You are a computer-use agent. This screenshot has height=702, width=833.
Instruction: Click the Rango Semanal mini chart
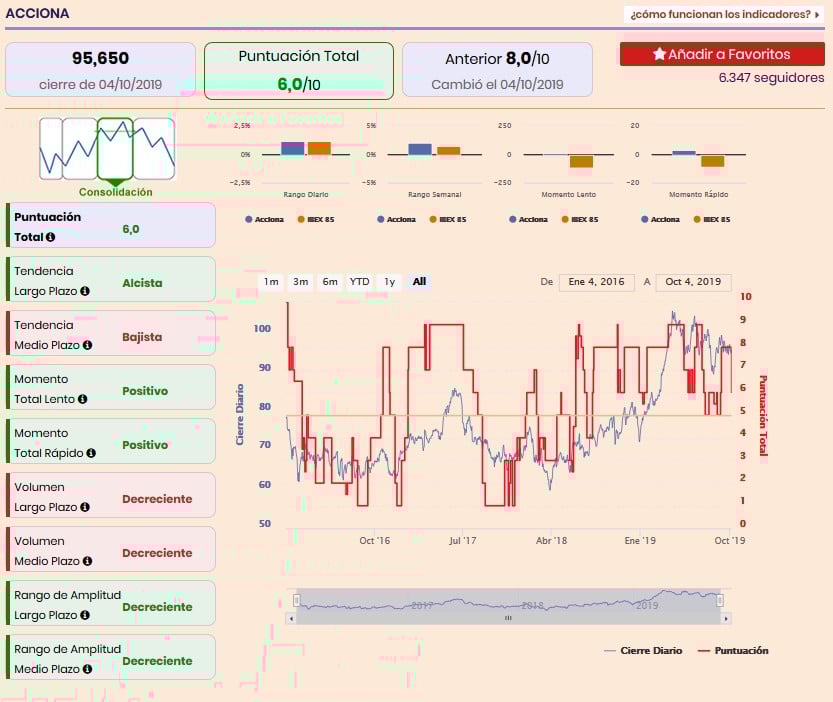[x=424, y=161]
